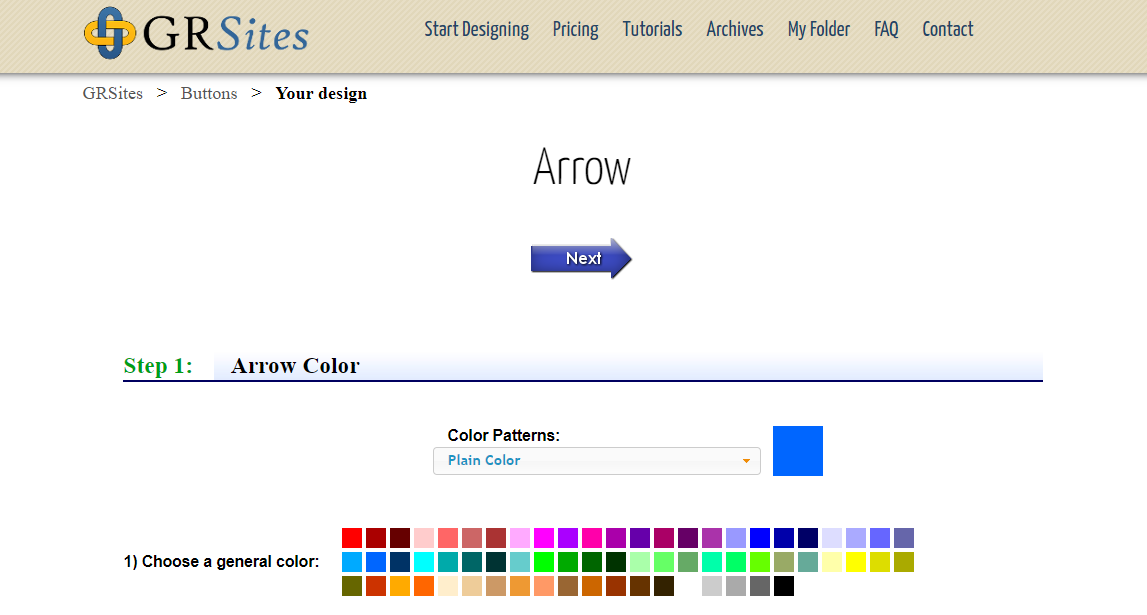Open the Tutorials section

tap(652, 29)
